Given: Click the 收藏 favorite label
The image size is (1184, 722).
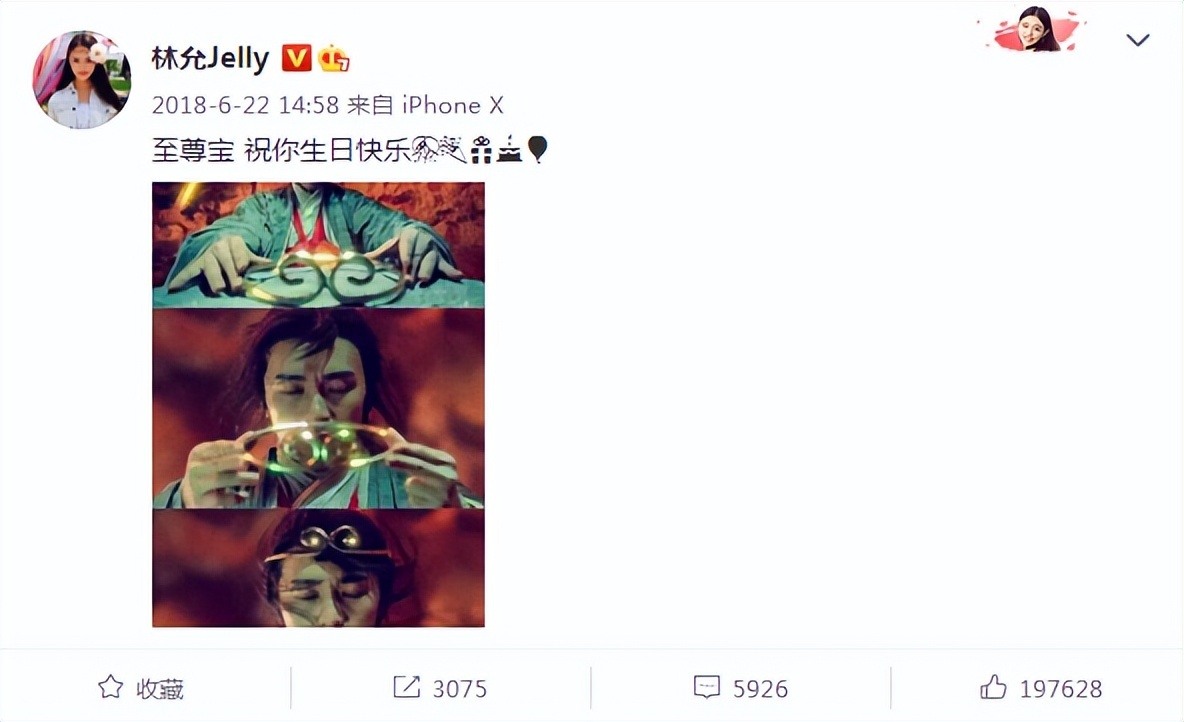Looking at the screenshot, I should pos(159,689).
